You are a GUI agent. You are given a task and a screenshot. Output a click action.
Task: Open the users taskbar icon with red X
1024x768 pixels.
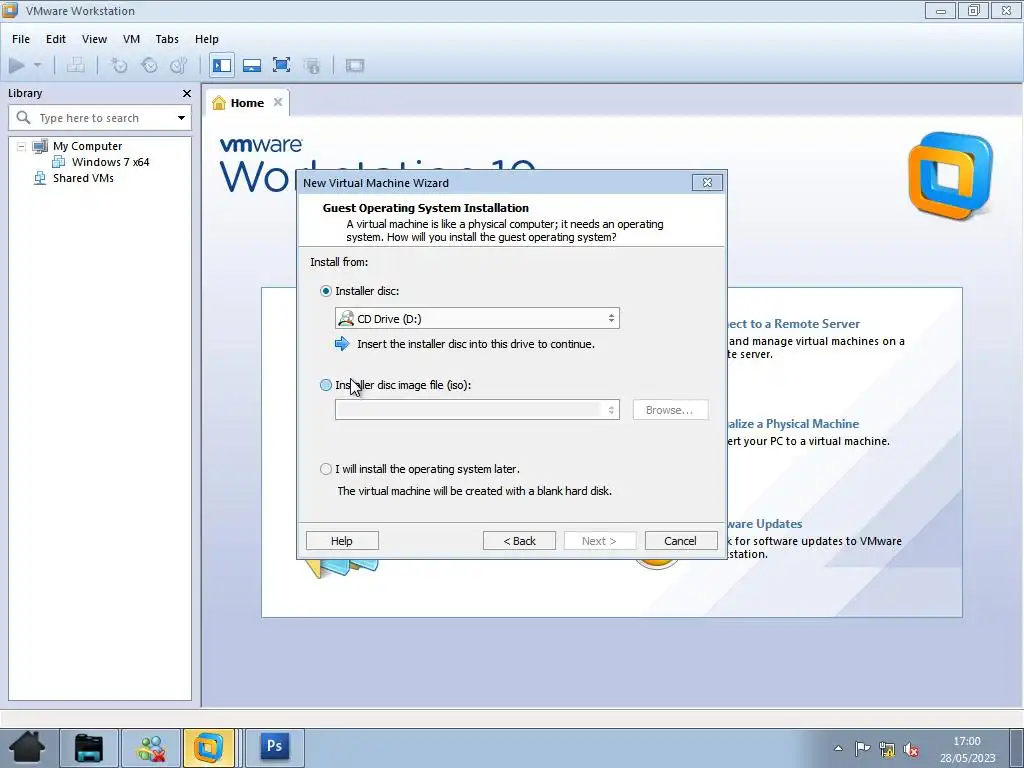pyautogui.click(x=151, y=747)
